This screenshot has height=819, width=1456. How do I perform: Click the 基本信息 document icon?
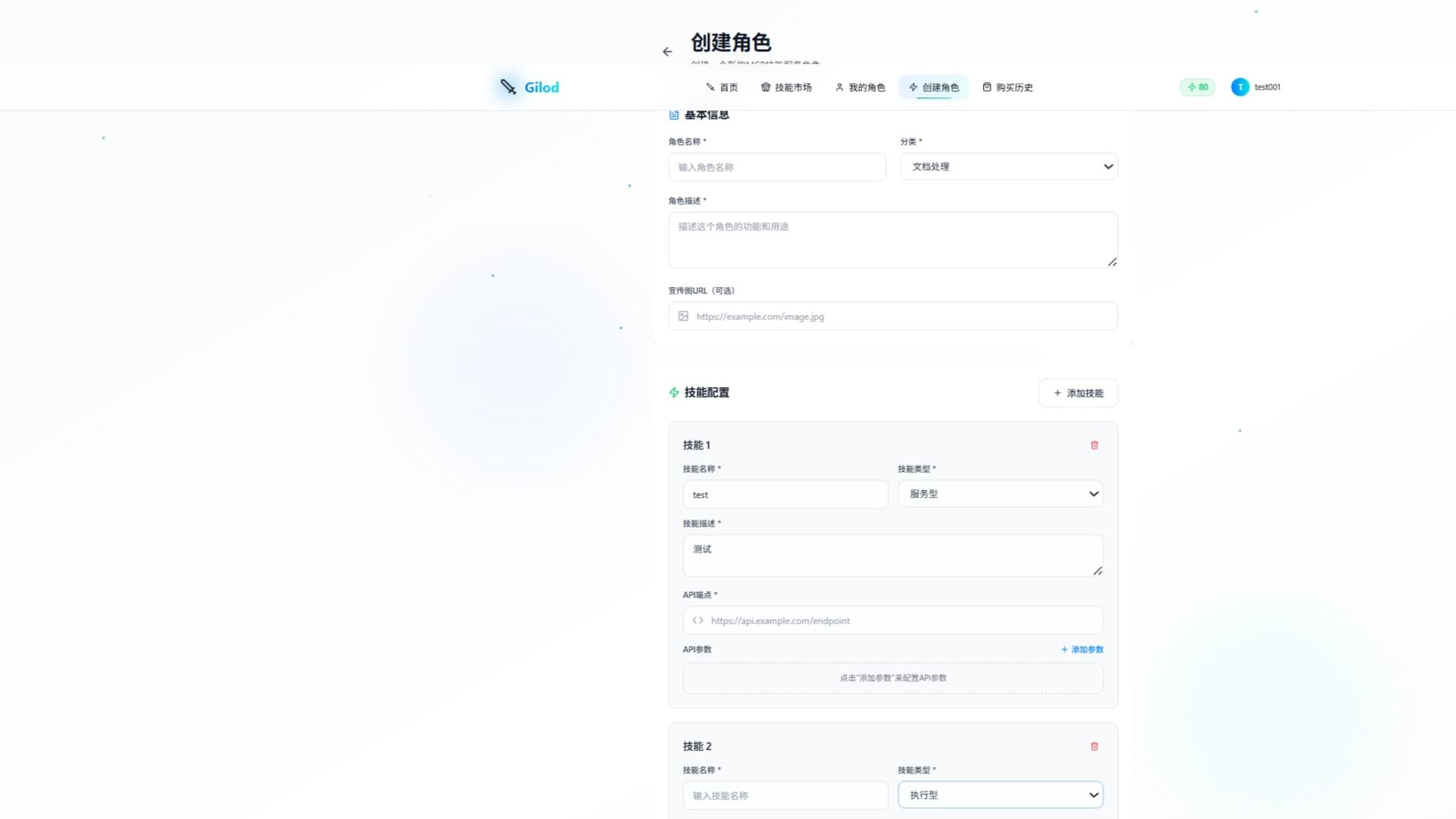[x=673, y=114]
